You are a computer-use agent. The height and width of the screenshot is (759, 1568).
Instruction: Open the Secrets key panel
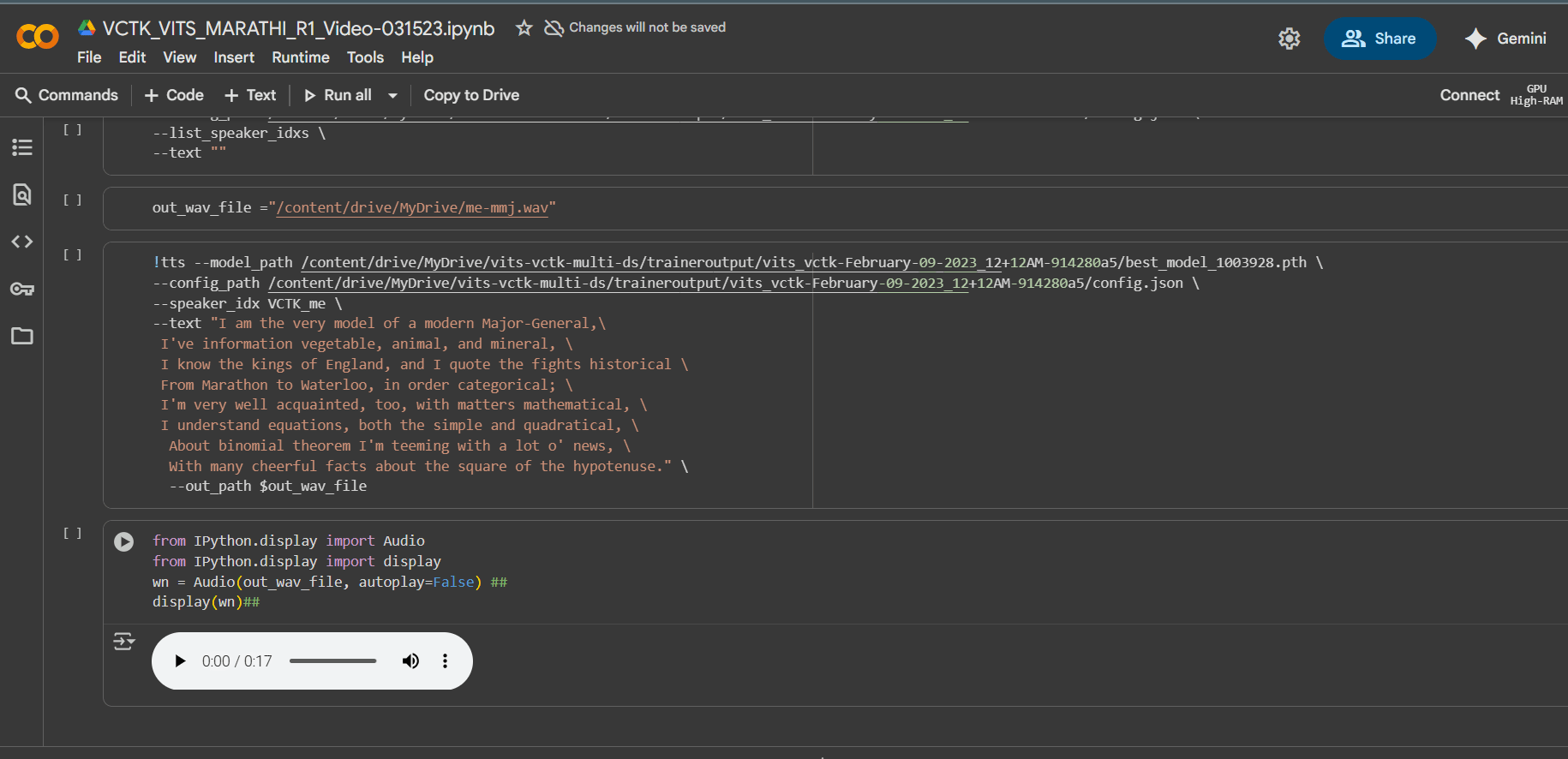click(x=22, y=289)
